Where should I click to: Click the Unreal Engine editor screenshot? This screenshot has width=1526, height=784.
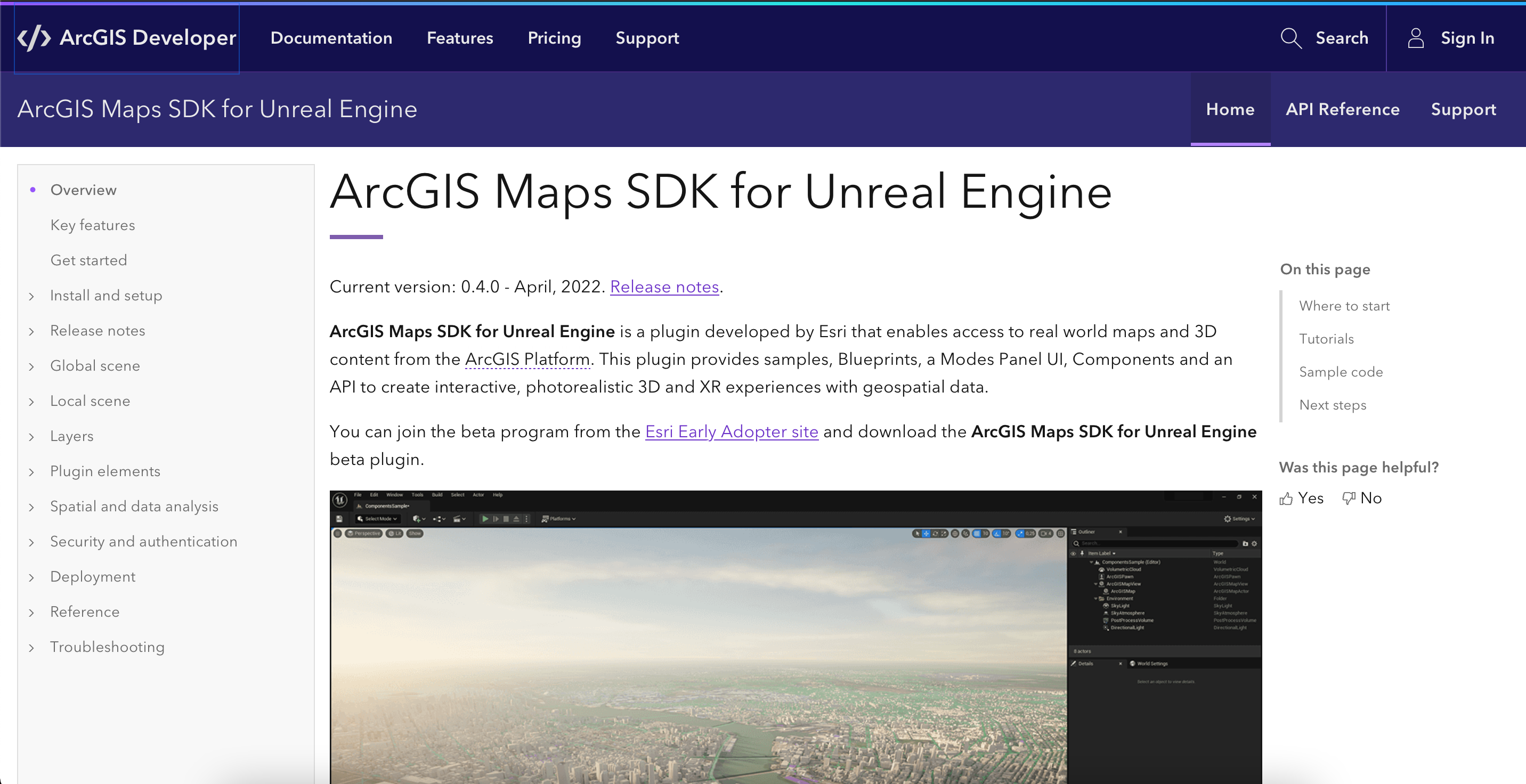(x=796, y=637)
